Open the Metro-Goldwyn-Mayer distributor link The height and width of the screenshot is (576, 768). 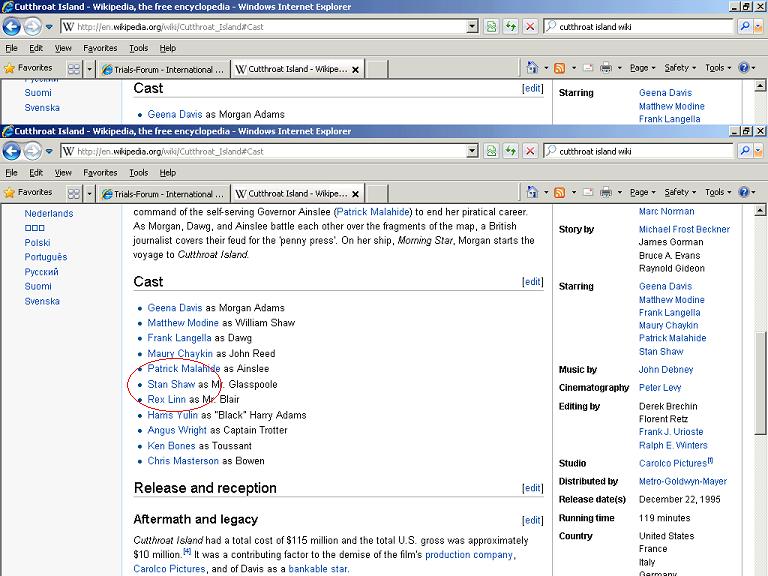click(x=683, y=481)
